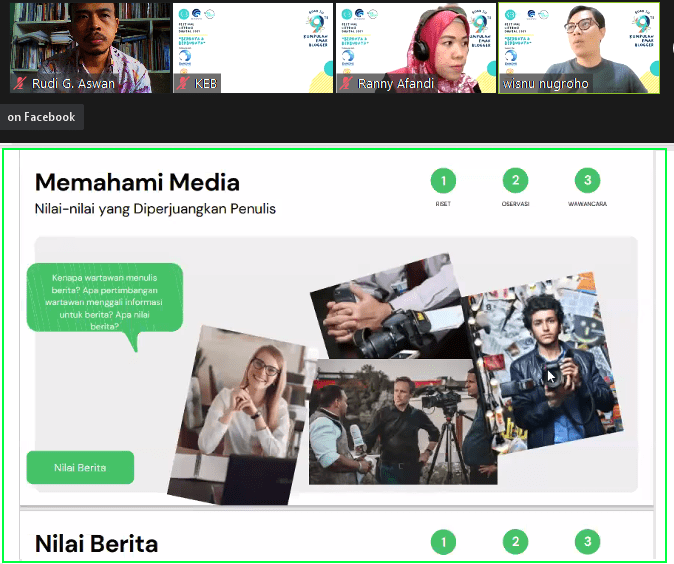This screenshot has height=564, width=674.
Task: Click the muted mic icon beside KEB
Action: click(183, 84)
